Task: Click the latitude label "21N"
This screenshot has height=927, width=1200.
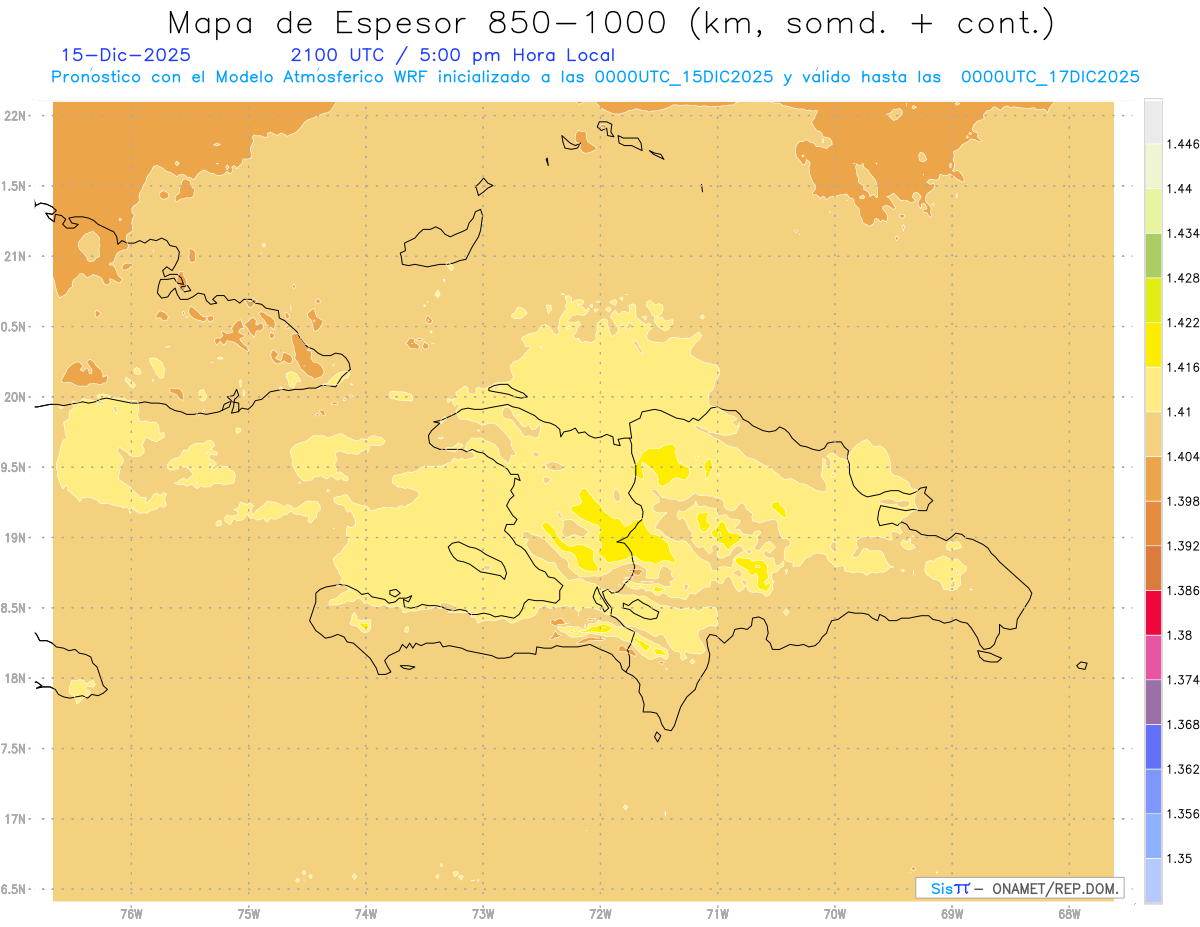Action: point(15,256)
